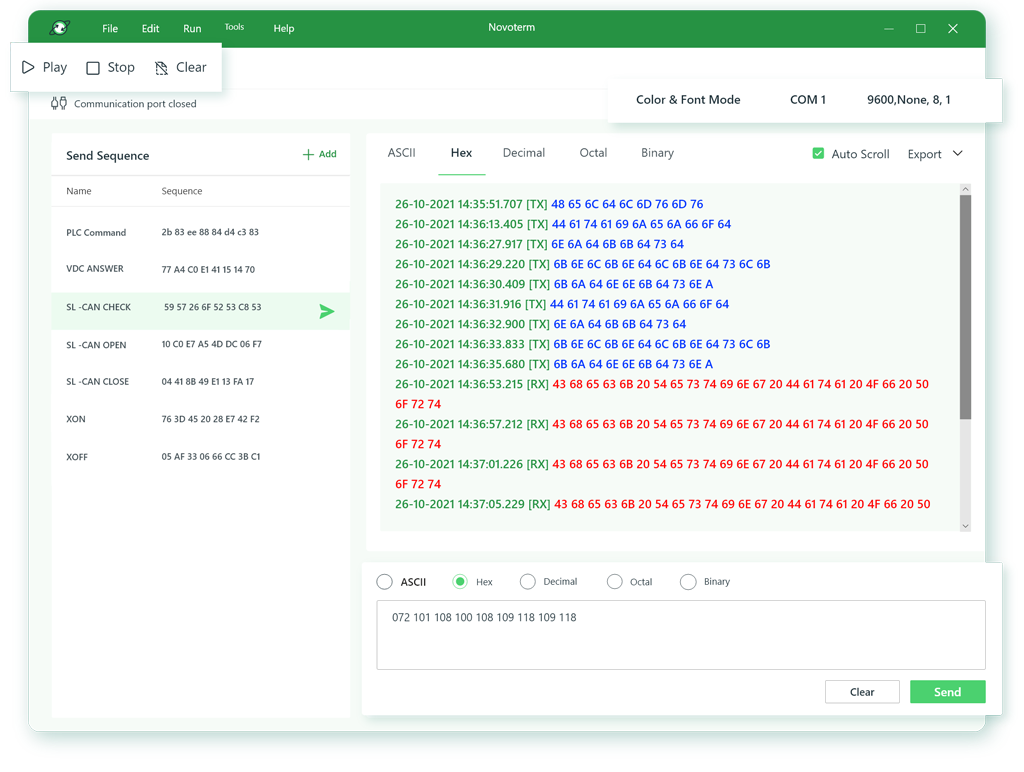Click the plus icon for Add sequence
Image resolution: width=1024 pixels, height=772 pixels.
tap(308, 154)
